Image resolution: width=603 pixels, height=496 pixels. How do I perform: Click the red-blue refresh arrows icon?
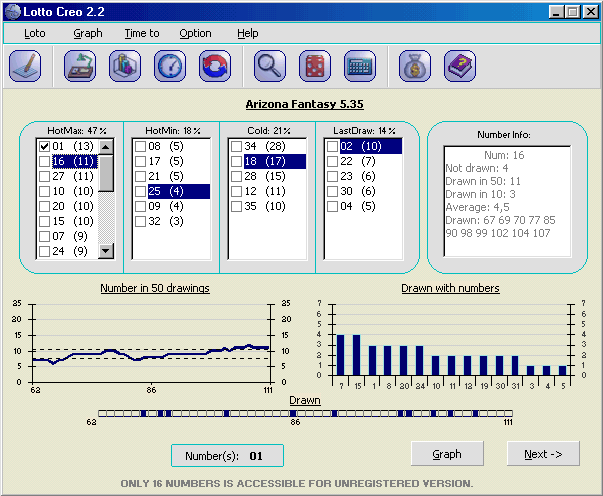point(215,66)
